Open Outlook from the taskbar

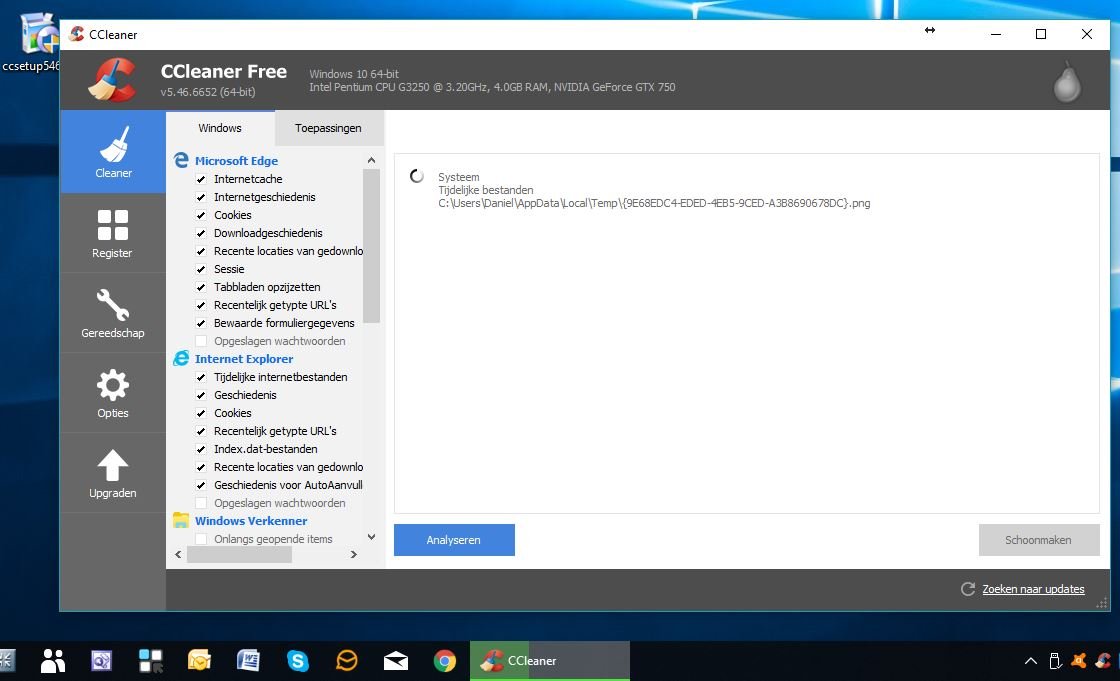(199, 661)
